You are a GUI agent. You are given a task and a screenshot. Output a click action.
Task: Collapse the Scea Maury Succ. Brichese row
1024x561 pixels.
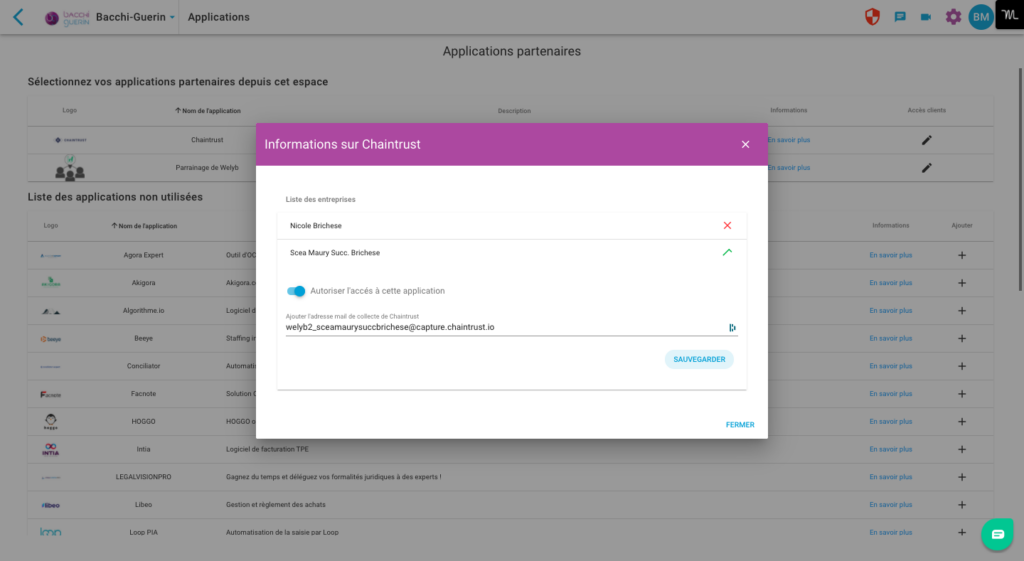point(727,252)
